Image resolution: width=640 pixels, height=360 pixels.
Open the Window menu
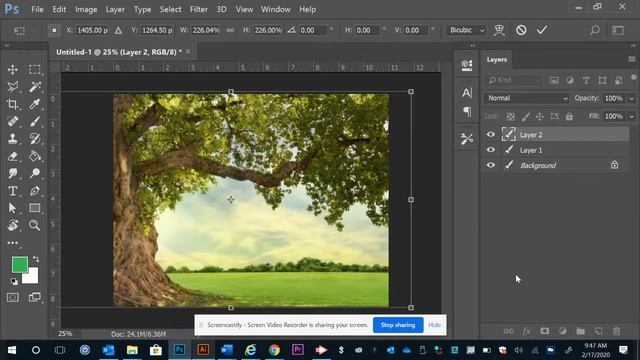[x=276, y=9]
